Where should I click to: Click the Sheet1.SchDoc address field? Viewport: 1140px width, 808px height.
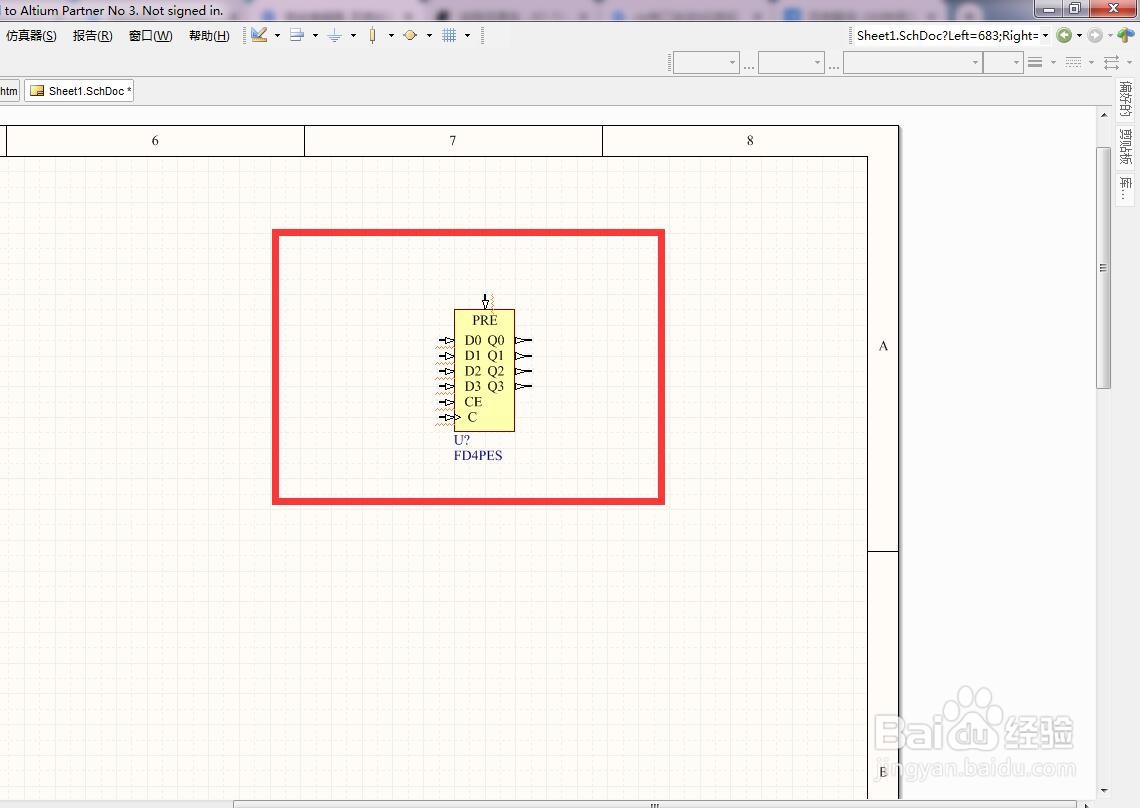[x=947, y=36]
